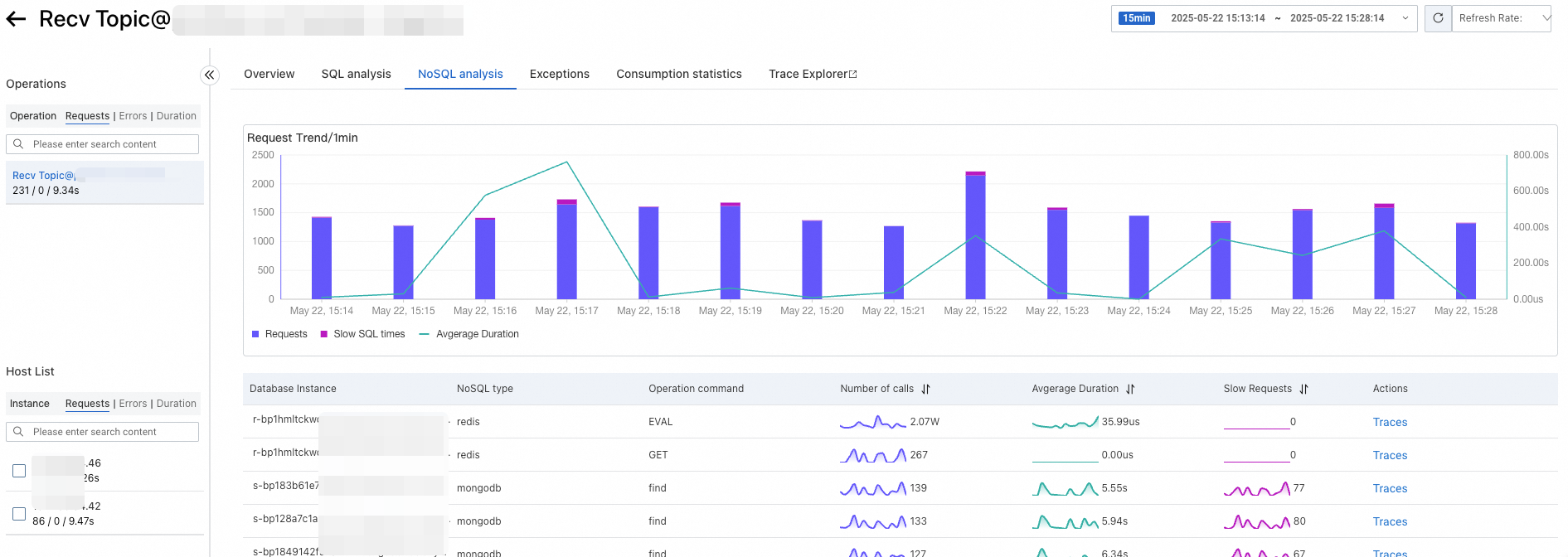The width and height of the screenshot is (1568, 557).
Task: Click the Host List search icon
Action: click(18, 432)
